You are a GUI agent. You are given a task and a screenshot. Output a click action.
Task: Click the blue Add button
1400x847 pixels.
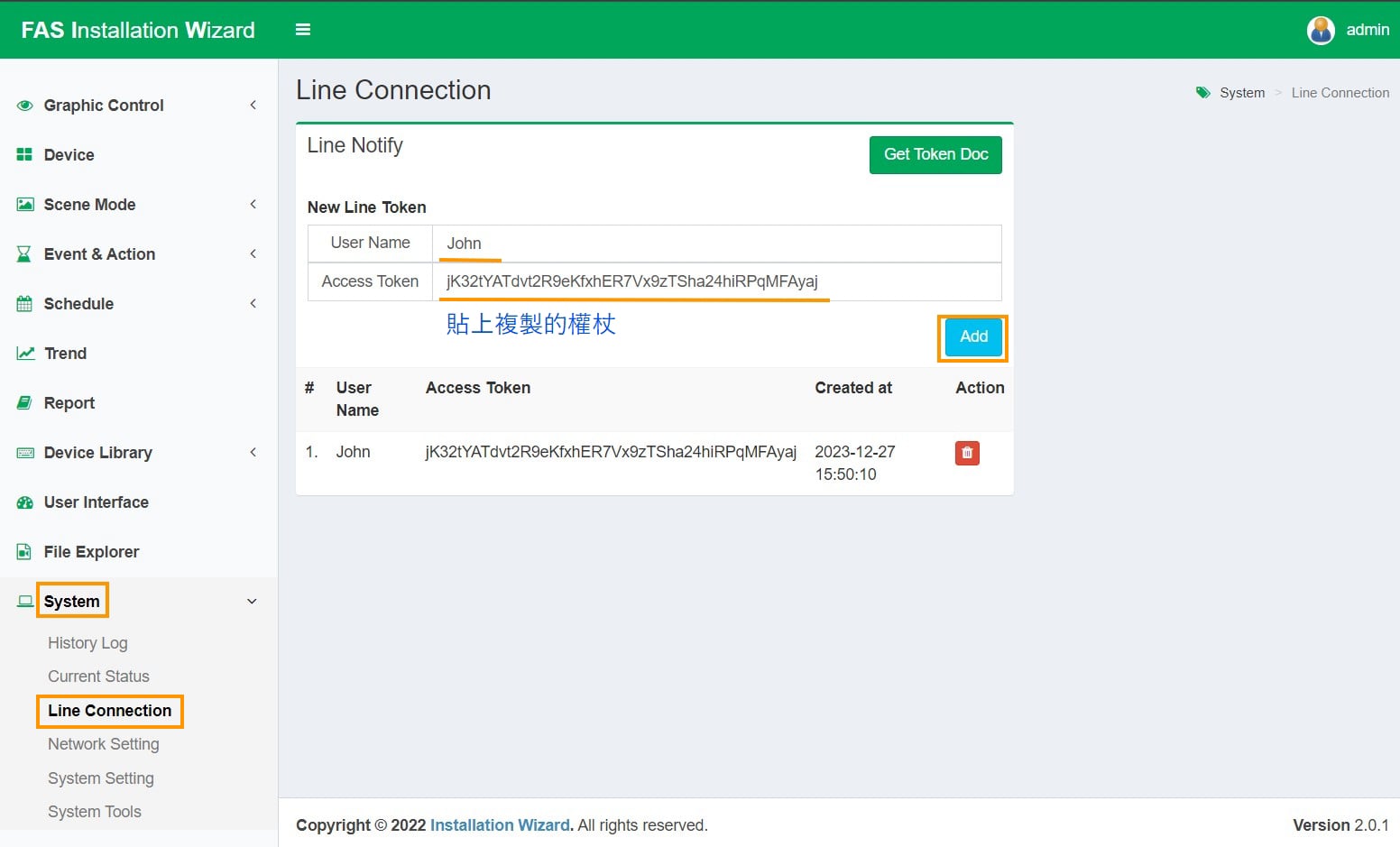tap(973, 337)
